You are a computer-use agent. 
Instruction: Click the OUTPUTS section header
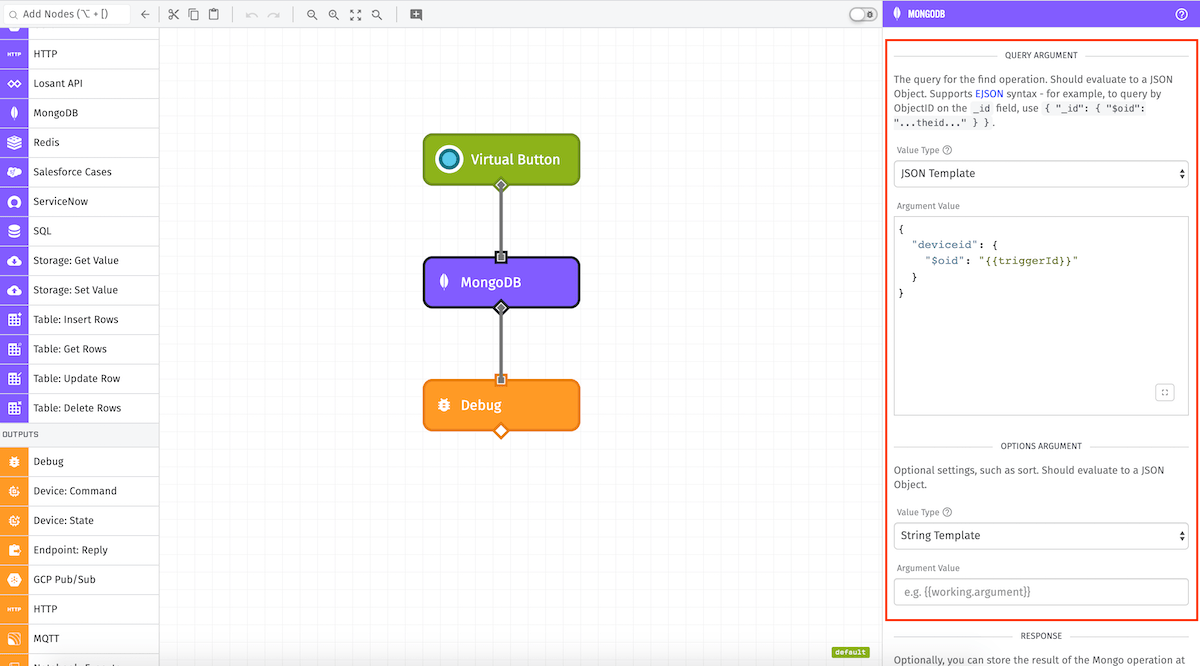(80, 435)
